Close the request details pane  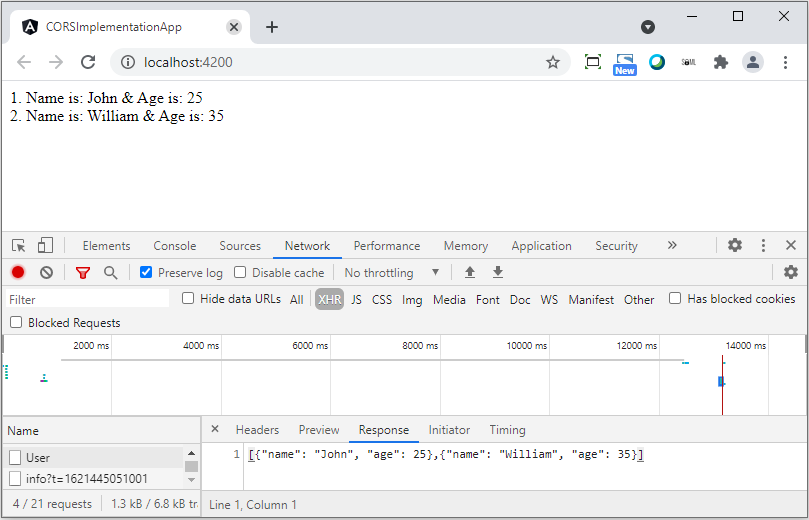point(215,429)
